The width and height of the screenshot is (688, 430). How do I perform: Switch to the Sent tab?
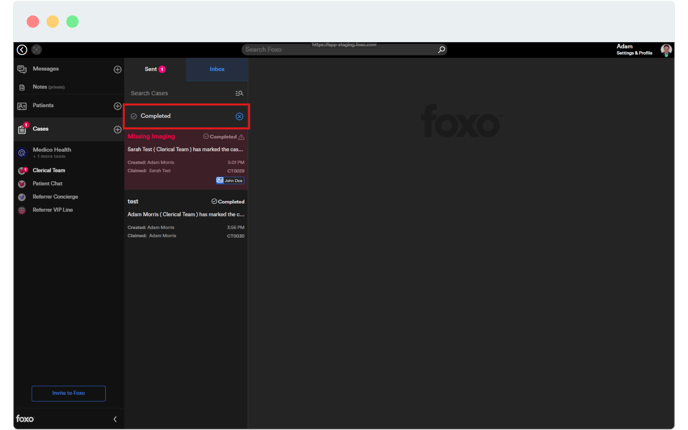[x=155, y=69]
